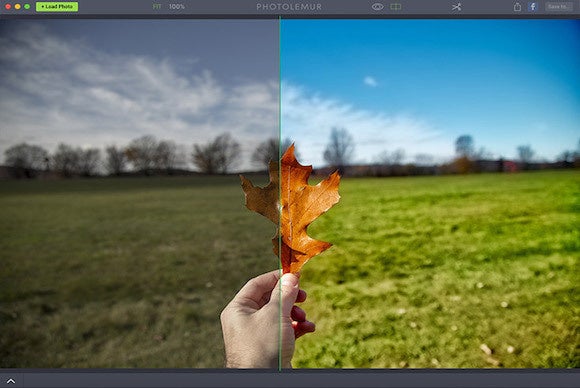Click the Load Photo button
The image size is (580, 388).
coord(57,7)
